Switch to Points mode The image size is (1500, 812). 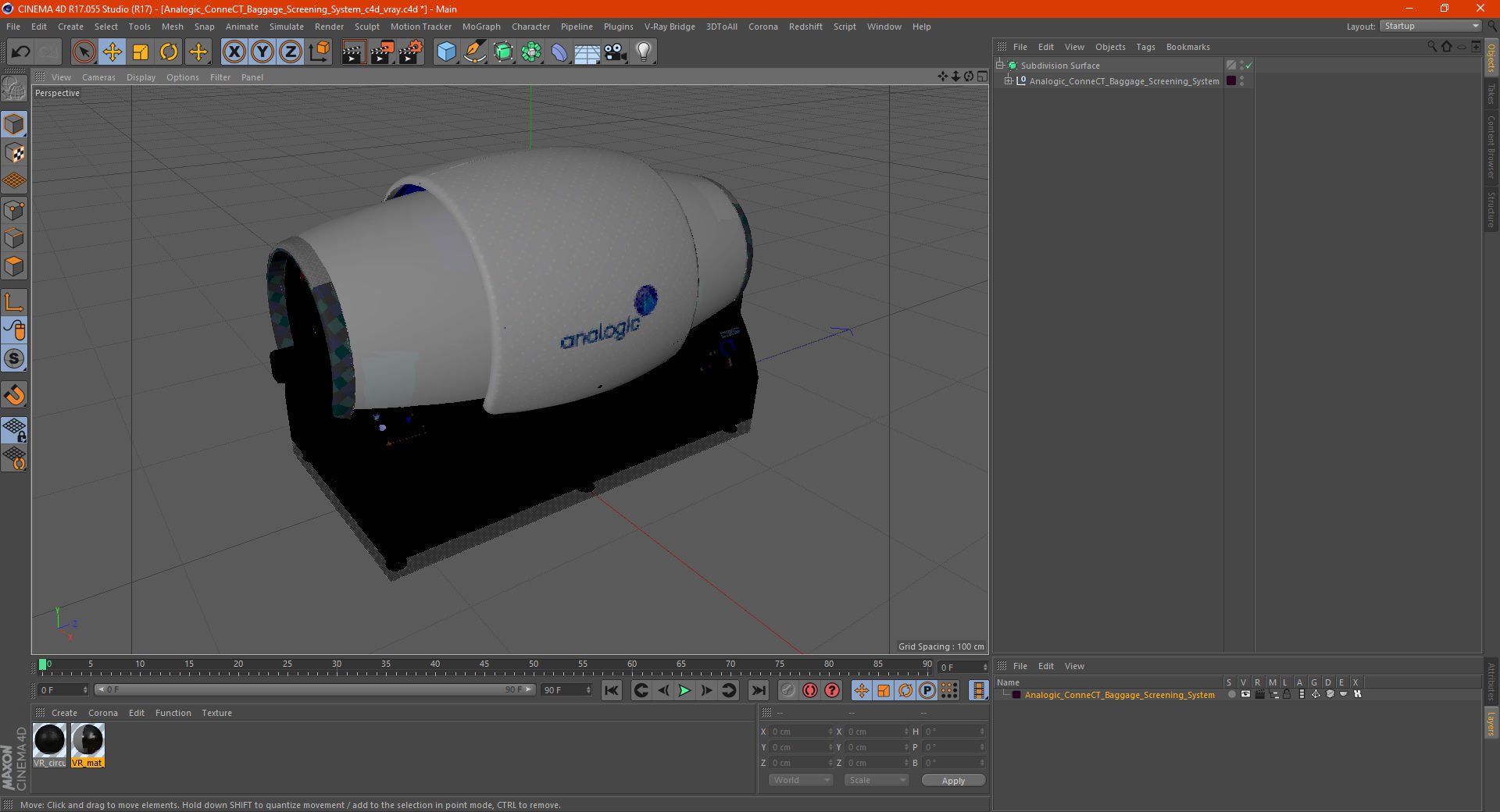pos(15,209)
